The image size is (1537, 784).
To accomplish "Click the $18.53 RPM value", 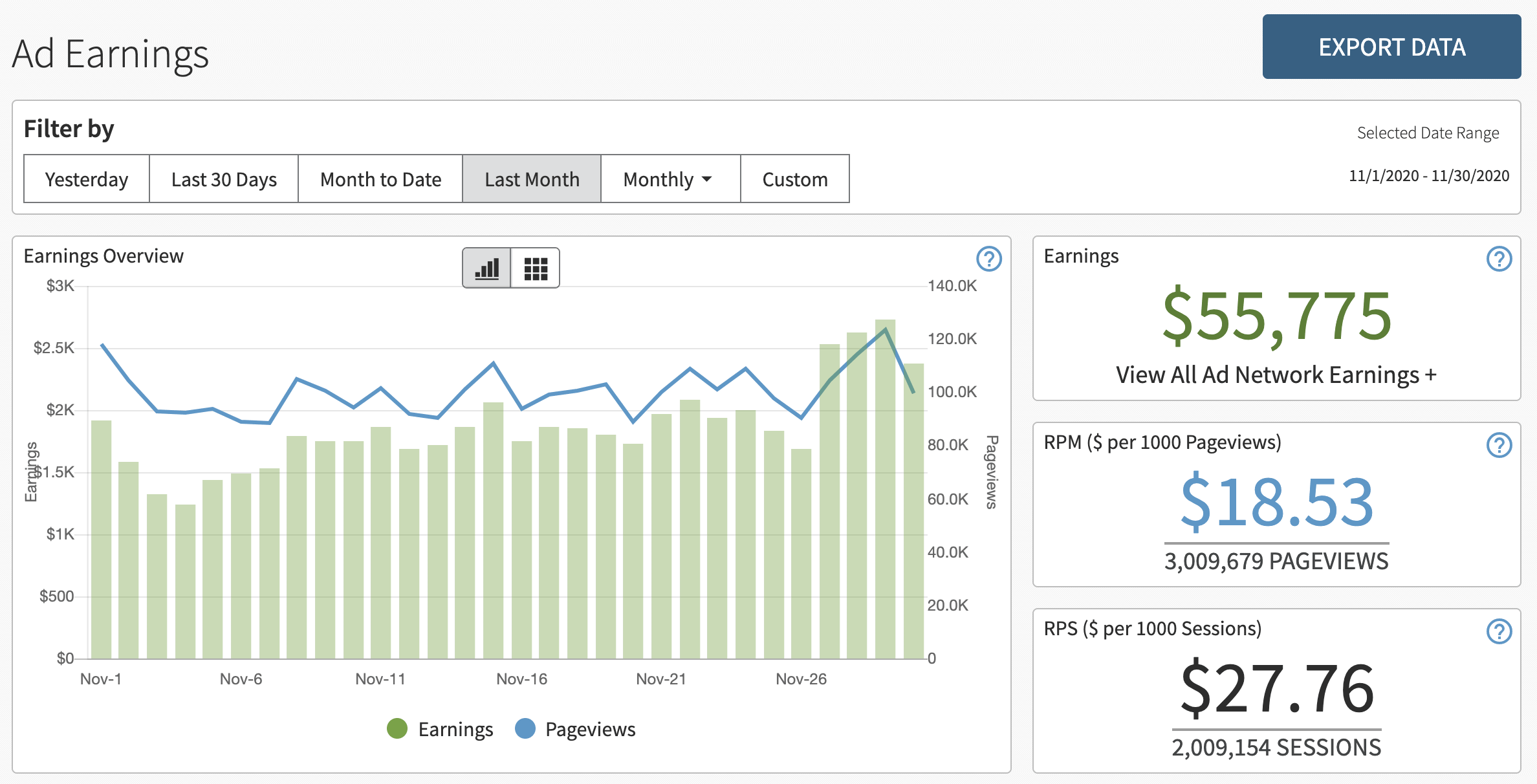I will (1276, 501).
